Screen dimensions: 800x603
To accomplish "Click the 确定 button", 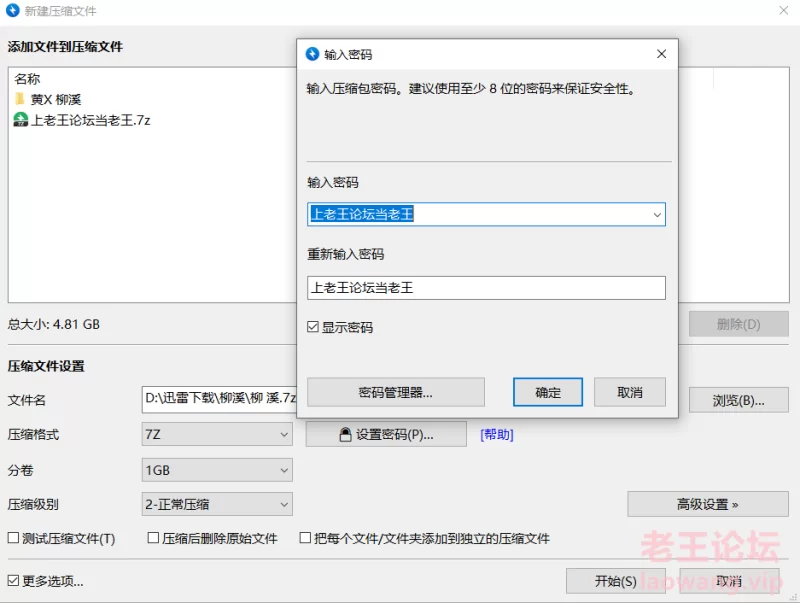I will pyautogui.click(x=547, y=392).
